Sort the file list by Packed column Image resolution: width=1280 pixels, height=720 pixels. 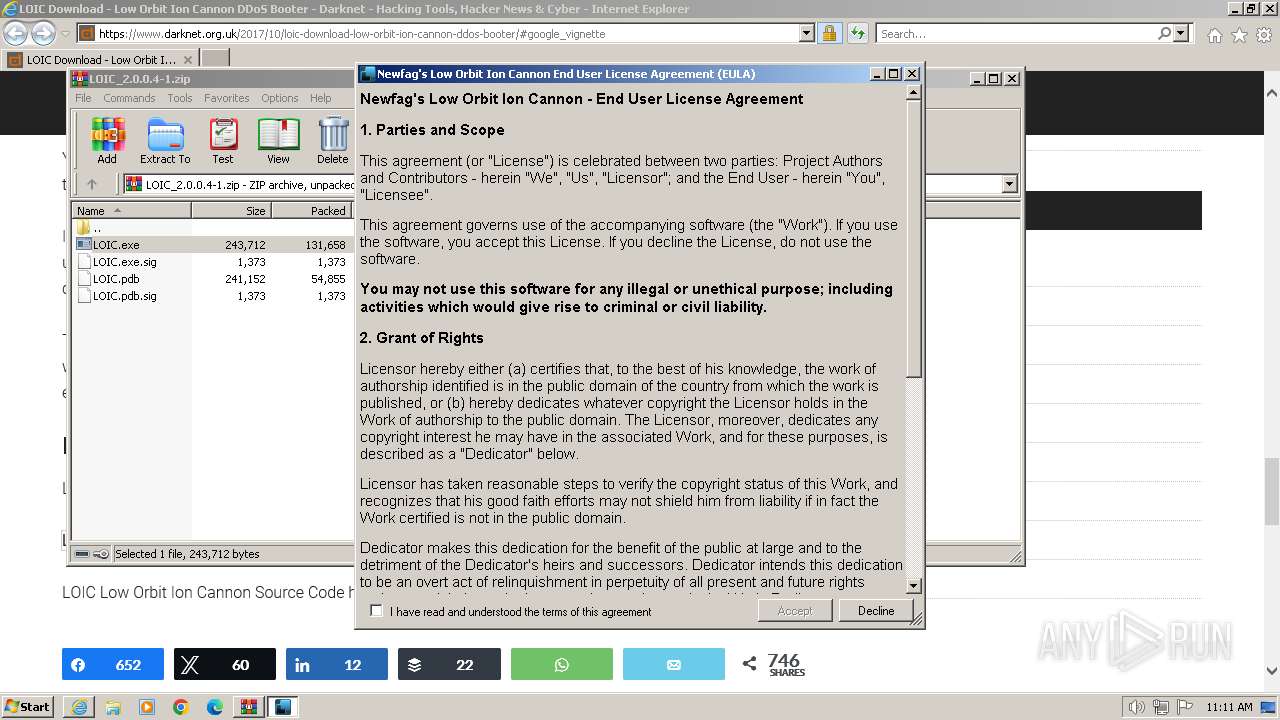[x=311, y=211]
